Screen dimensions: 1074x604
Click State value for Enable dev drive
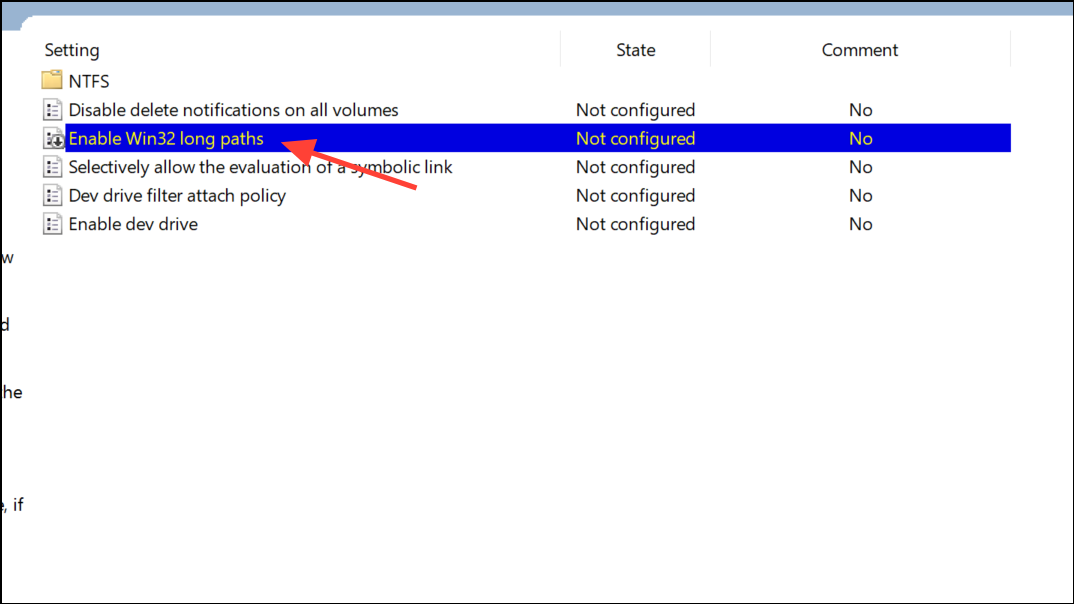pos(635,224)
